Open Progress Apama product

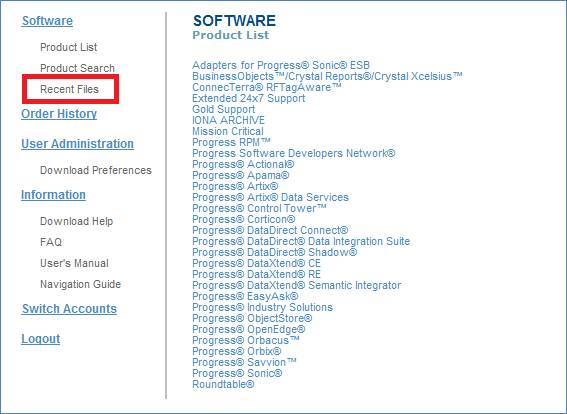(x=241, y=175)
